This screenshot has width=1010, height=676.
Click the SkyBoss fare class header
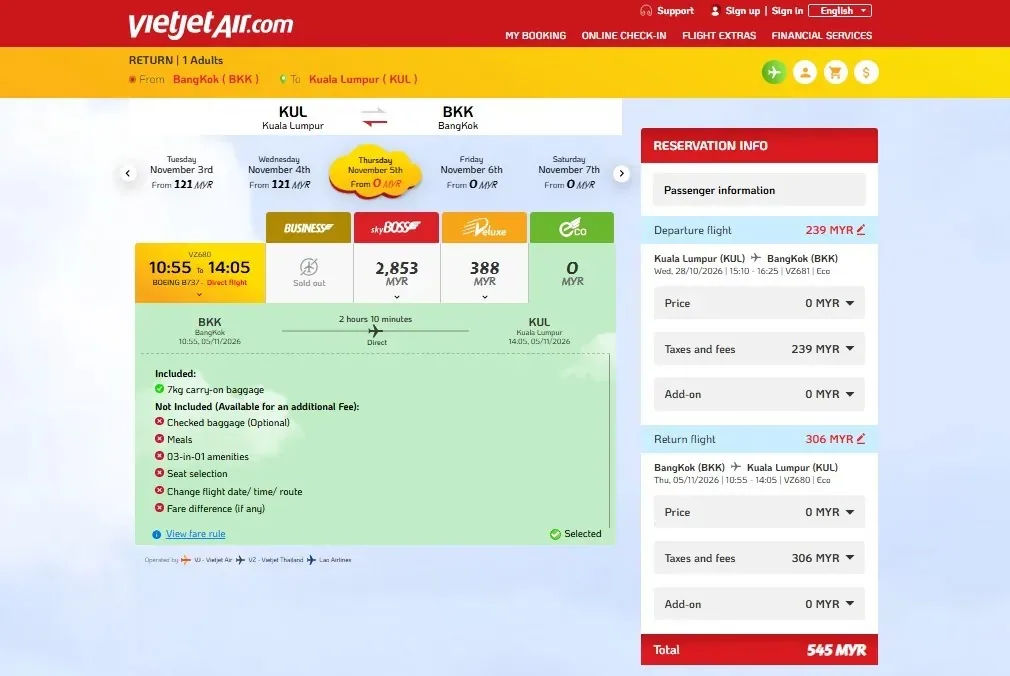[396, 227]
